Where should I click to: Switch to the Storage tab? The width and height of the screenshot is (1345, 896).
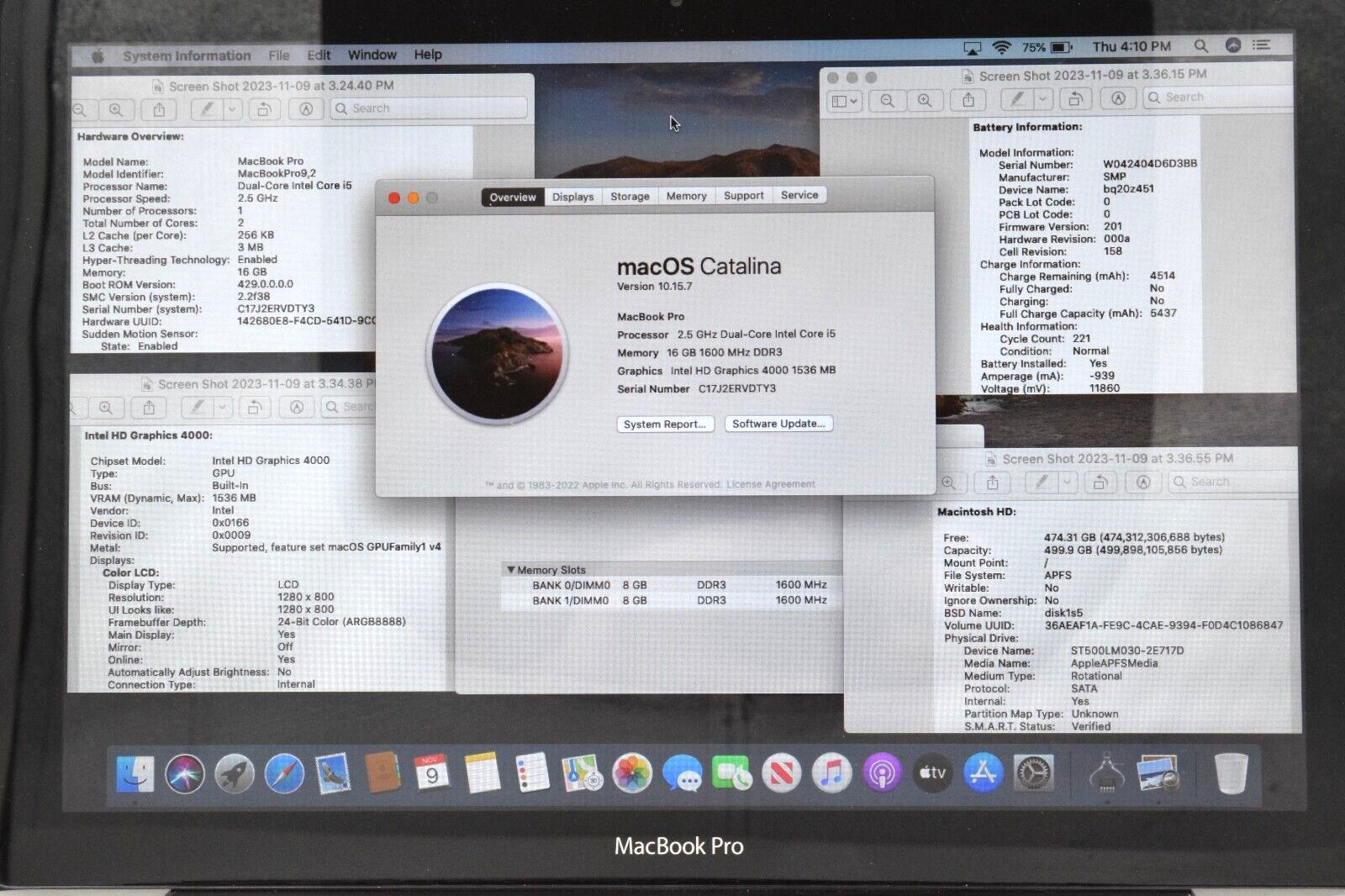(x=630, y=196)
